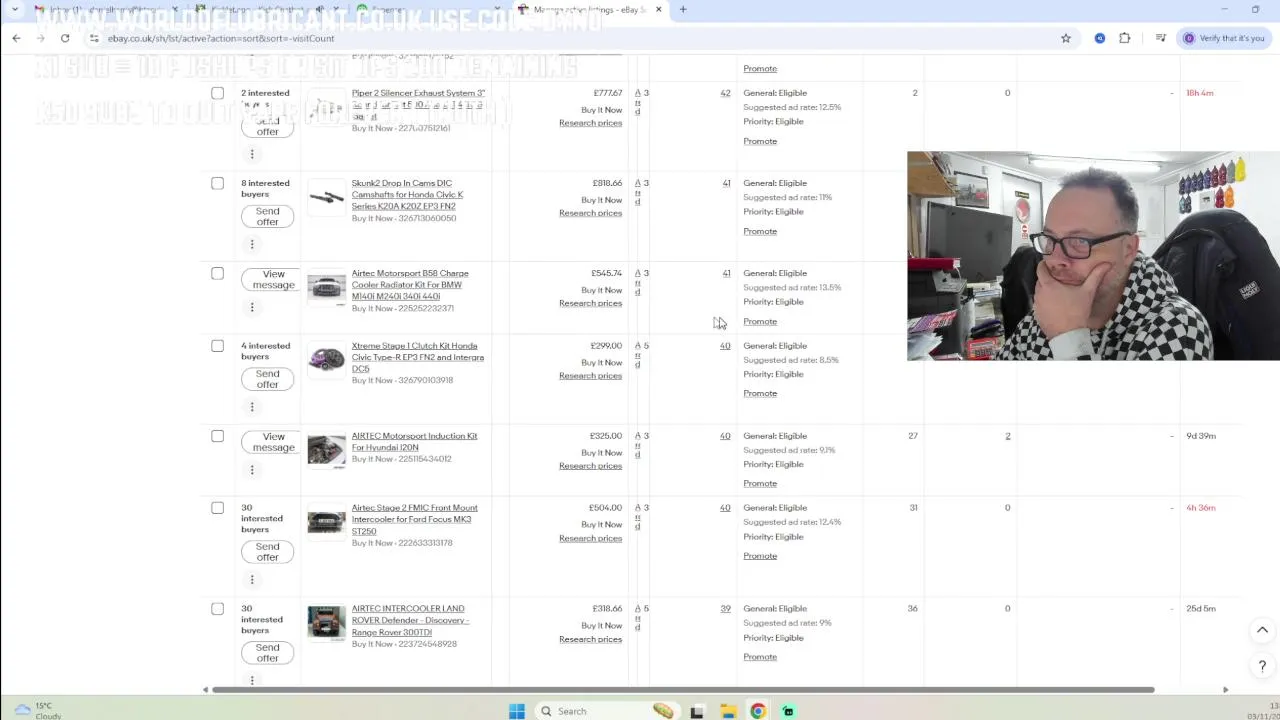Screen dimensions: 1280x720
Task: Open AIRTEC Motorsport Induction Kit Hyundai link
Action: [x=414, y=442]
